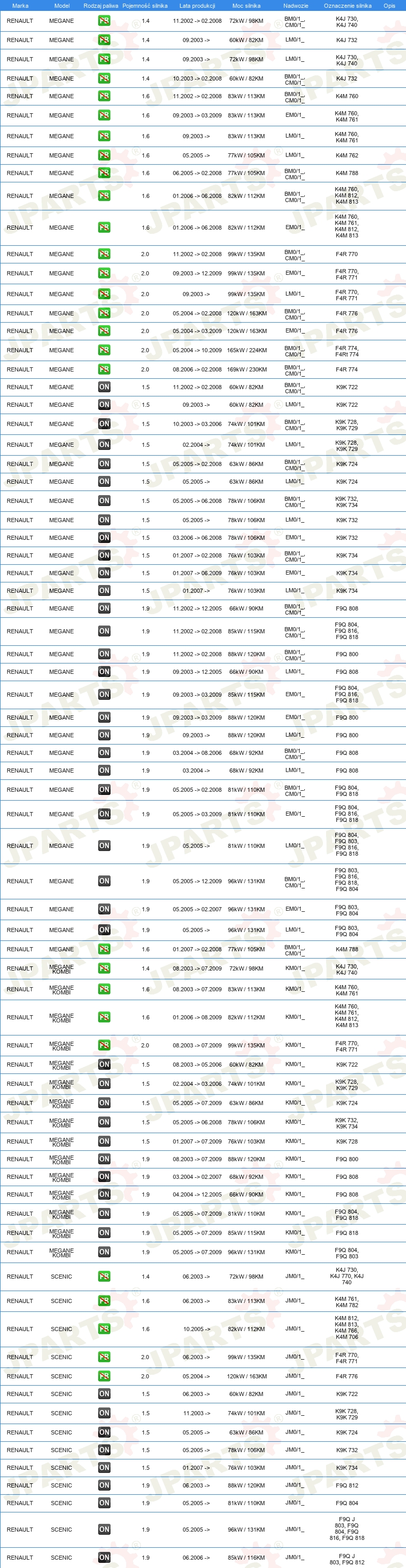Image resolution: width=406 pixels, height=1568 pixels.
Task: Click the Nadwozie column header
Action: (296, 6)
